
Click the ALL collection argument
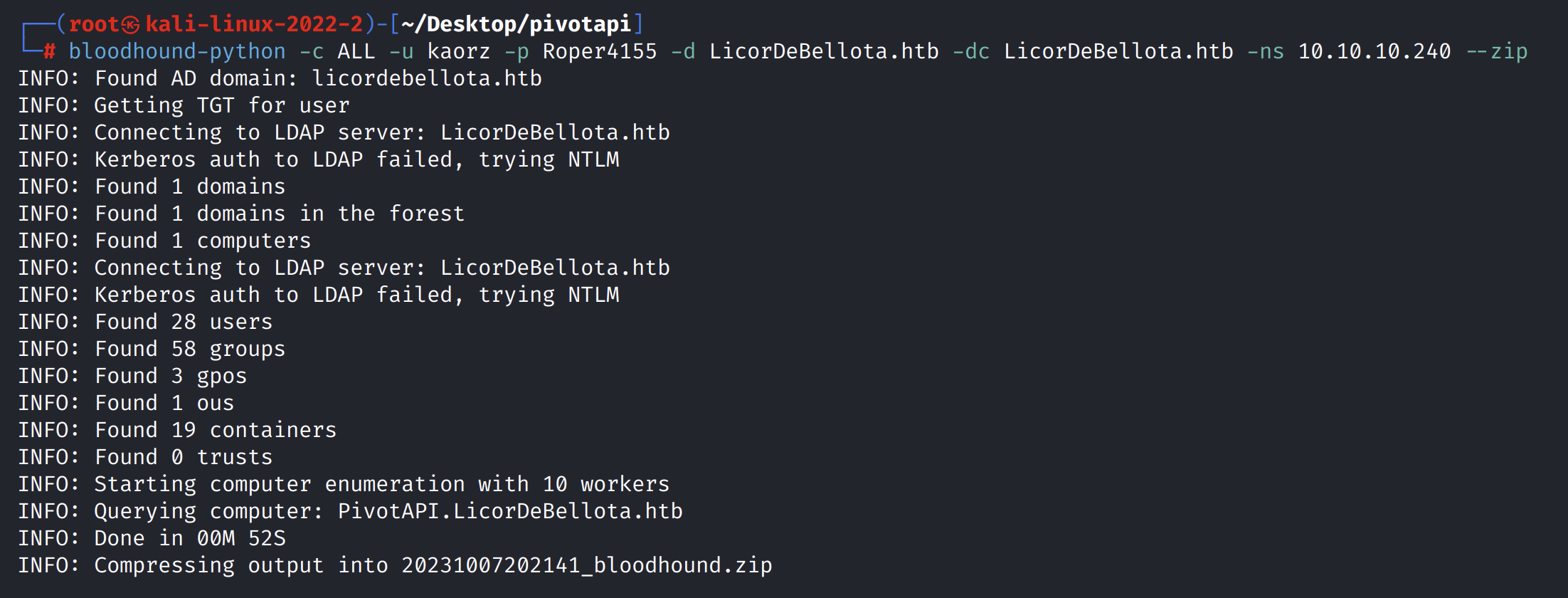click(x=356, y=51)
